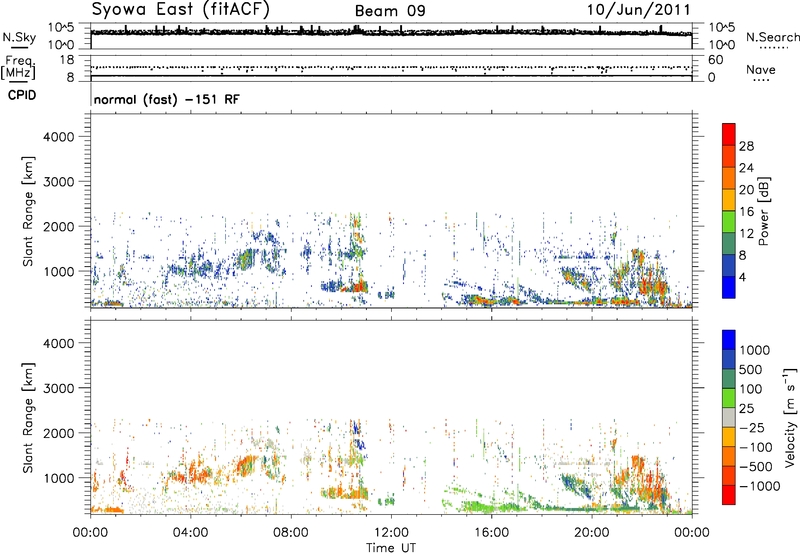The image size is (800, 554).
Task: Click the '4000' tick in Power panel
Action: tap(59, 136)
